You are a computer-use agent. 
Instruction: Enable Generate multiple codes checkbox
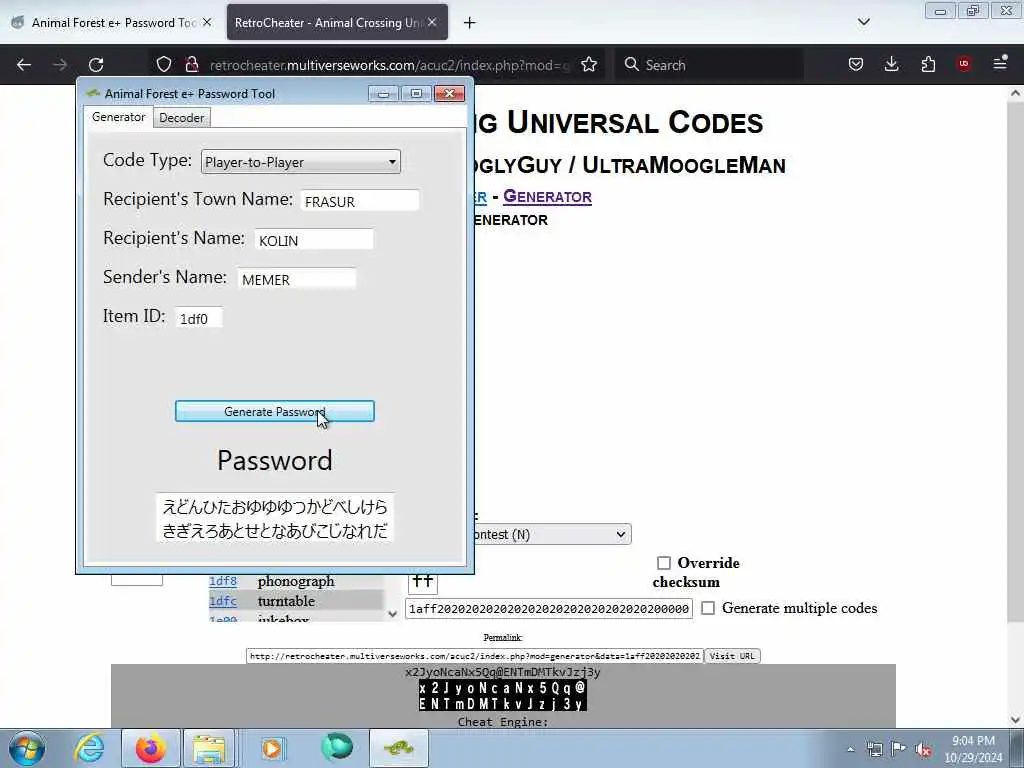tap(708, 608)
